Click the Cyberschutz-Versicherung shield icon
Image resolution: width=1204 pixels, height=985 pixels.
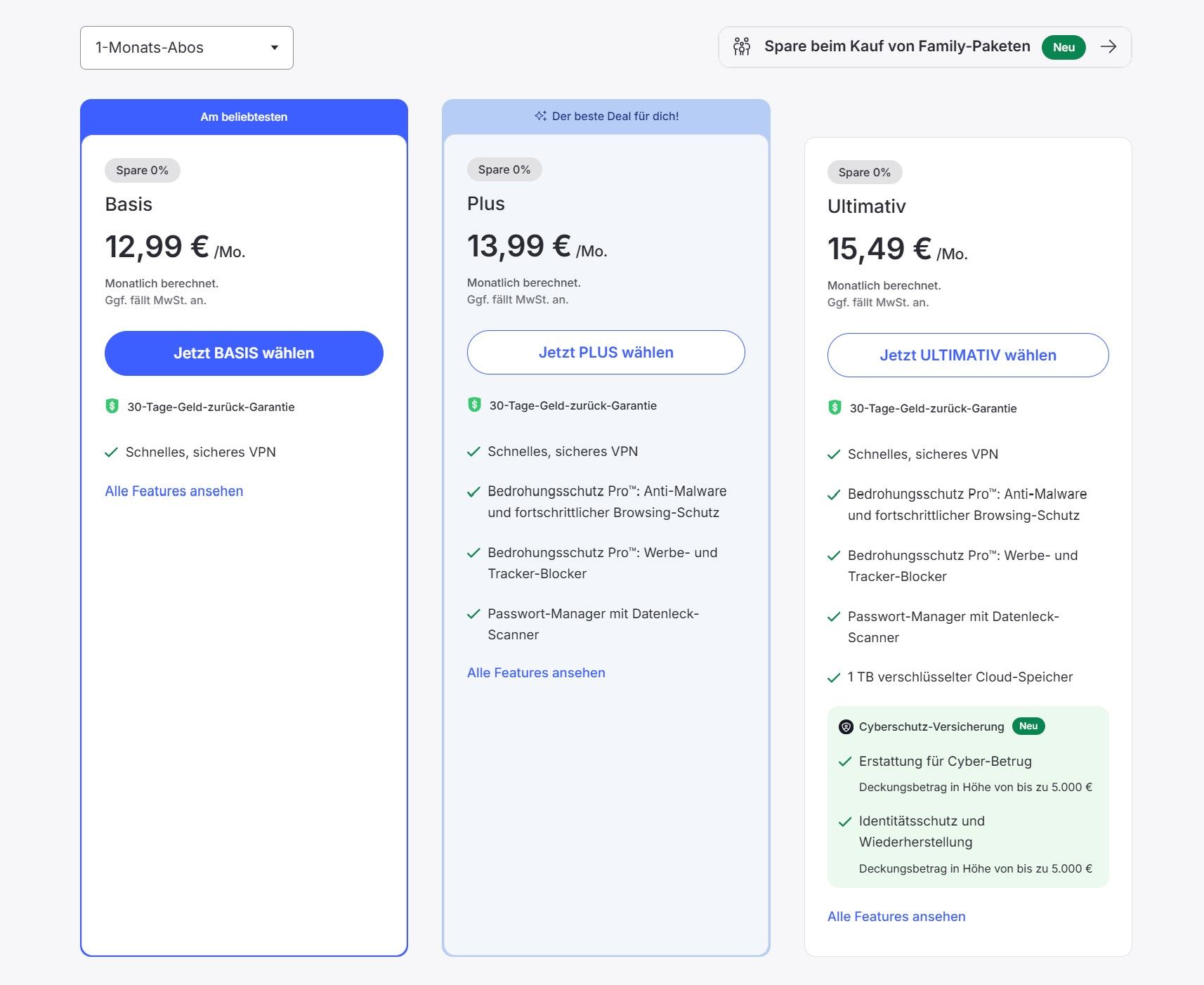846,727
